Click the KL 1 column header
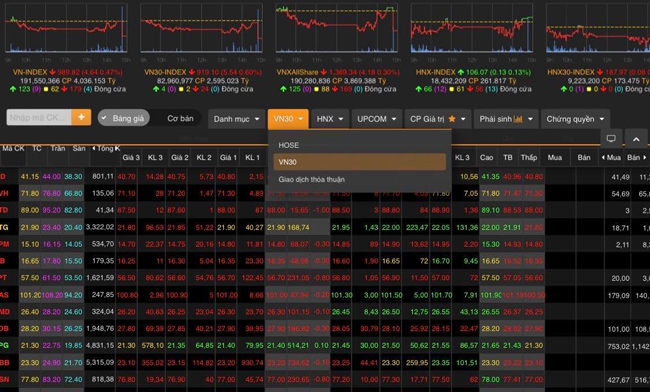650x392 pixels. click(252, 157)
